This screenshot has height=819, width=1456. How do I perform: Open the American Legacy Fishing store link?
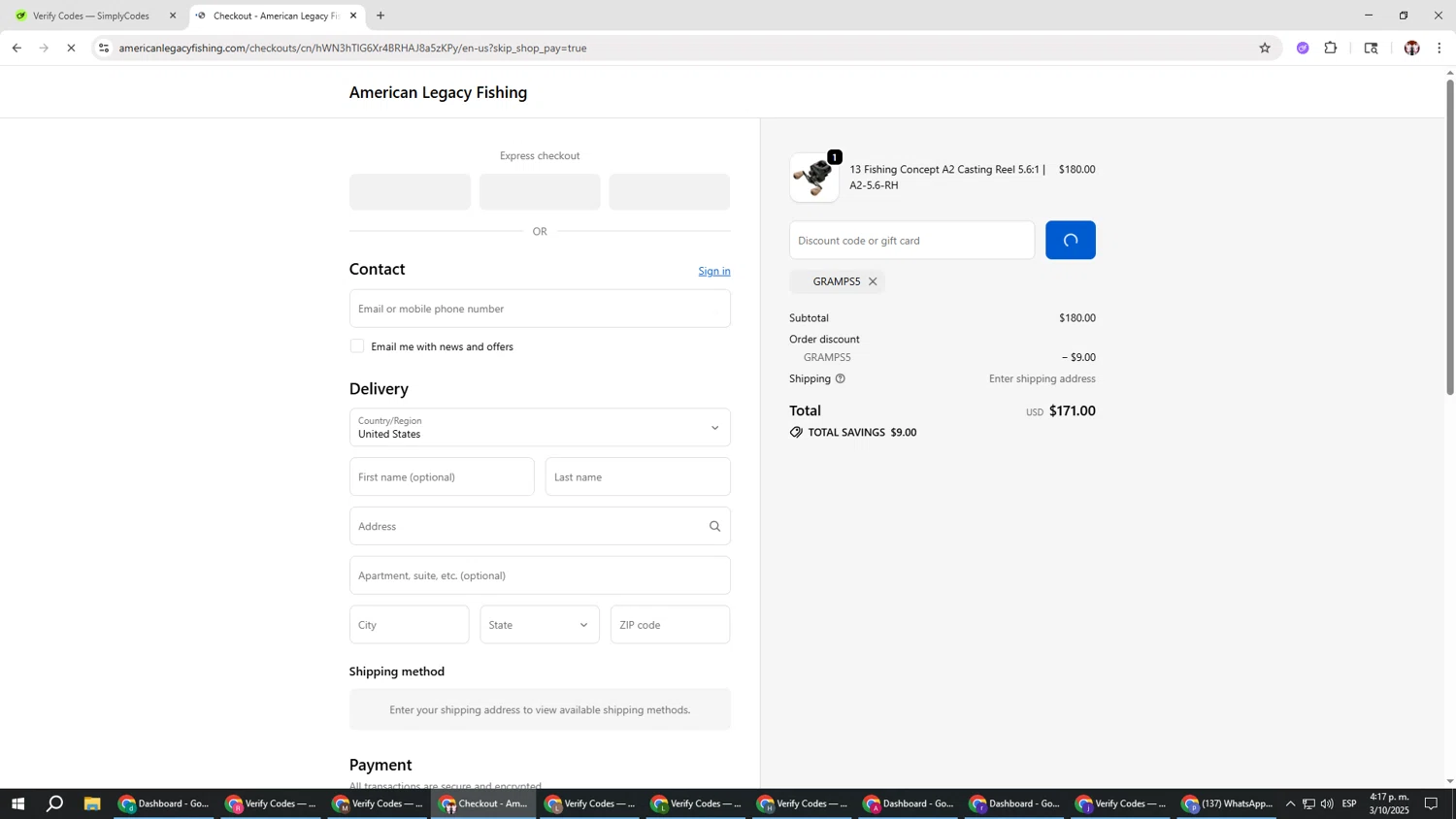click(x=439, y=92)
